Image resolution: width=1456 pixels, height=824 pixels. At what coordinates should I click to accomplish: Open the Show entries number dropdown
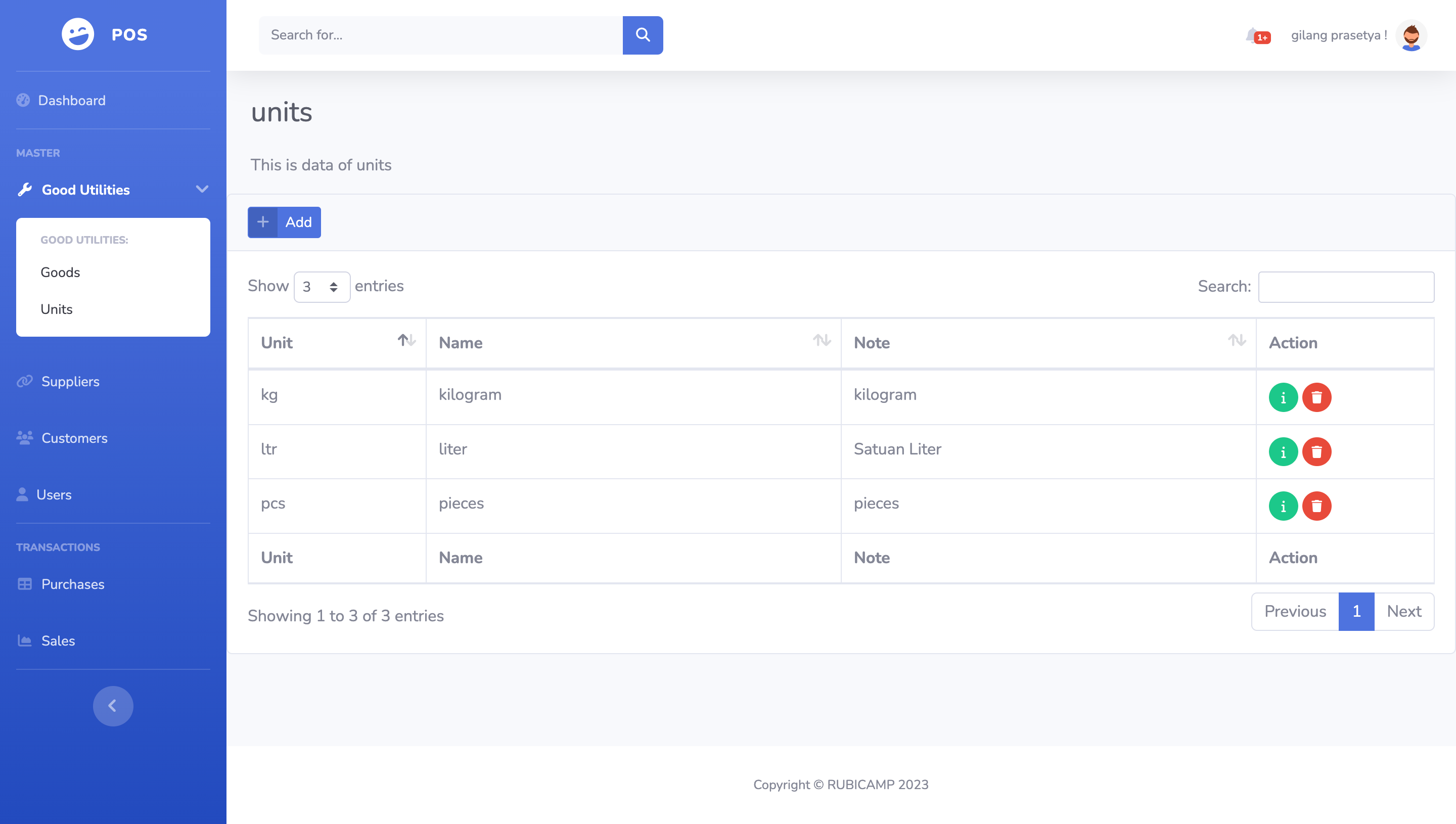click(322, 286)
